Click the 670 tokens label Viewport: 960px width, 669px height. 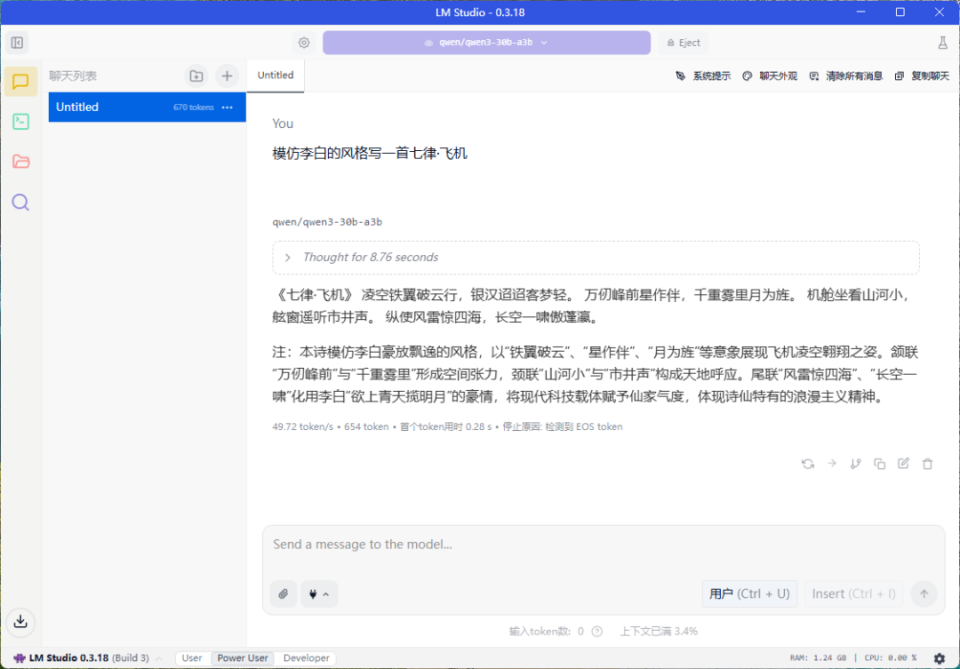(193, 107)
